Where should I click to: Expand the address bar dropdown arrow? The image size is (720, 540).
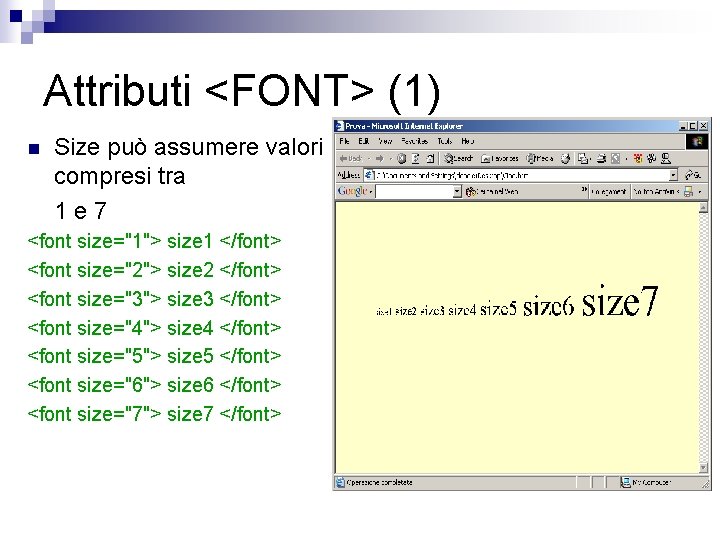coord(673,175)
